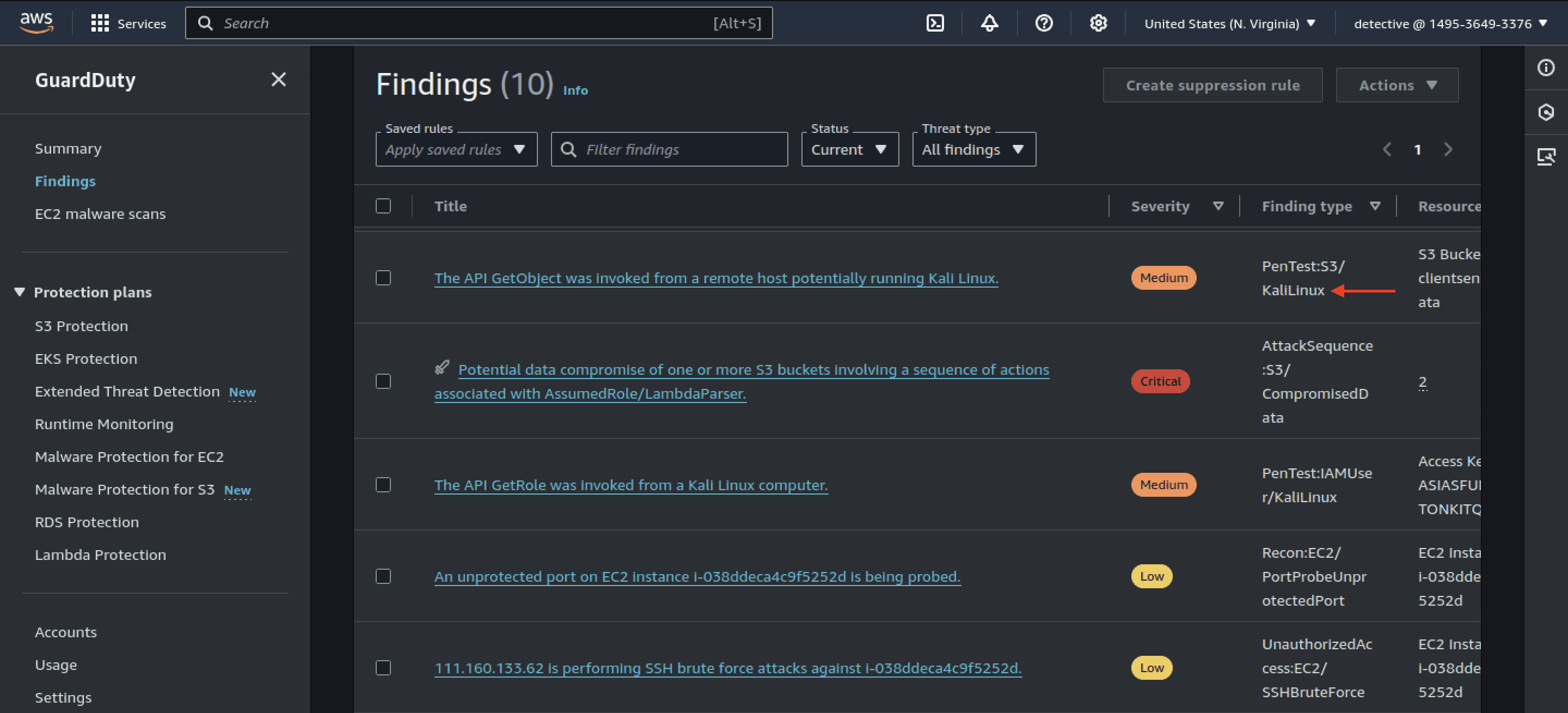Click the magnifier icon in the top search bar
The width and height of the screenshot is (1568, 713).
(206, 23)
